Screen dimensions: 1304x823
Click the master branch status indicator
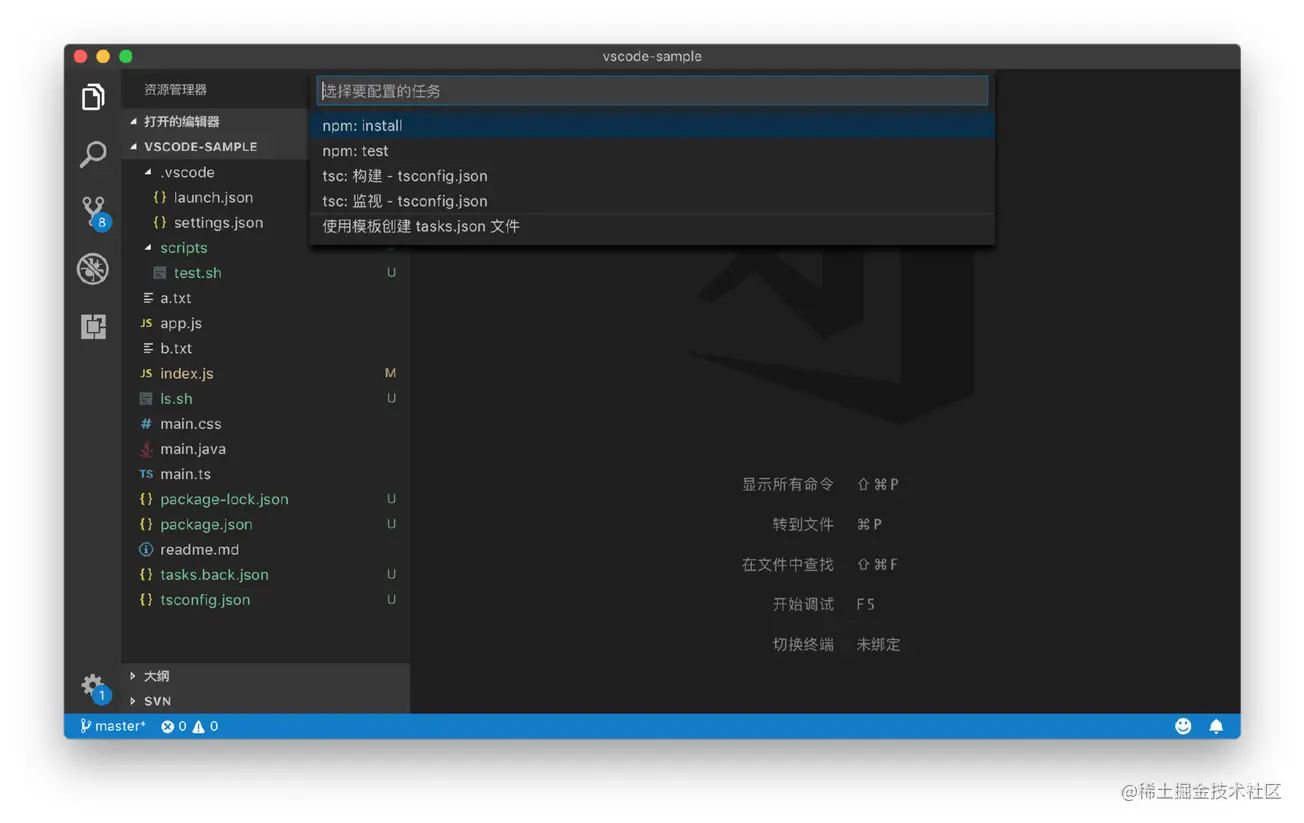click(114, 726)
